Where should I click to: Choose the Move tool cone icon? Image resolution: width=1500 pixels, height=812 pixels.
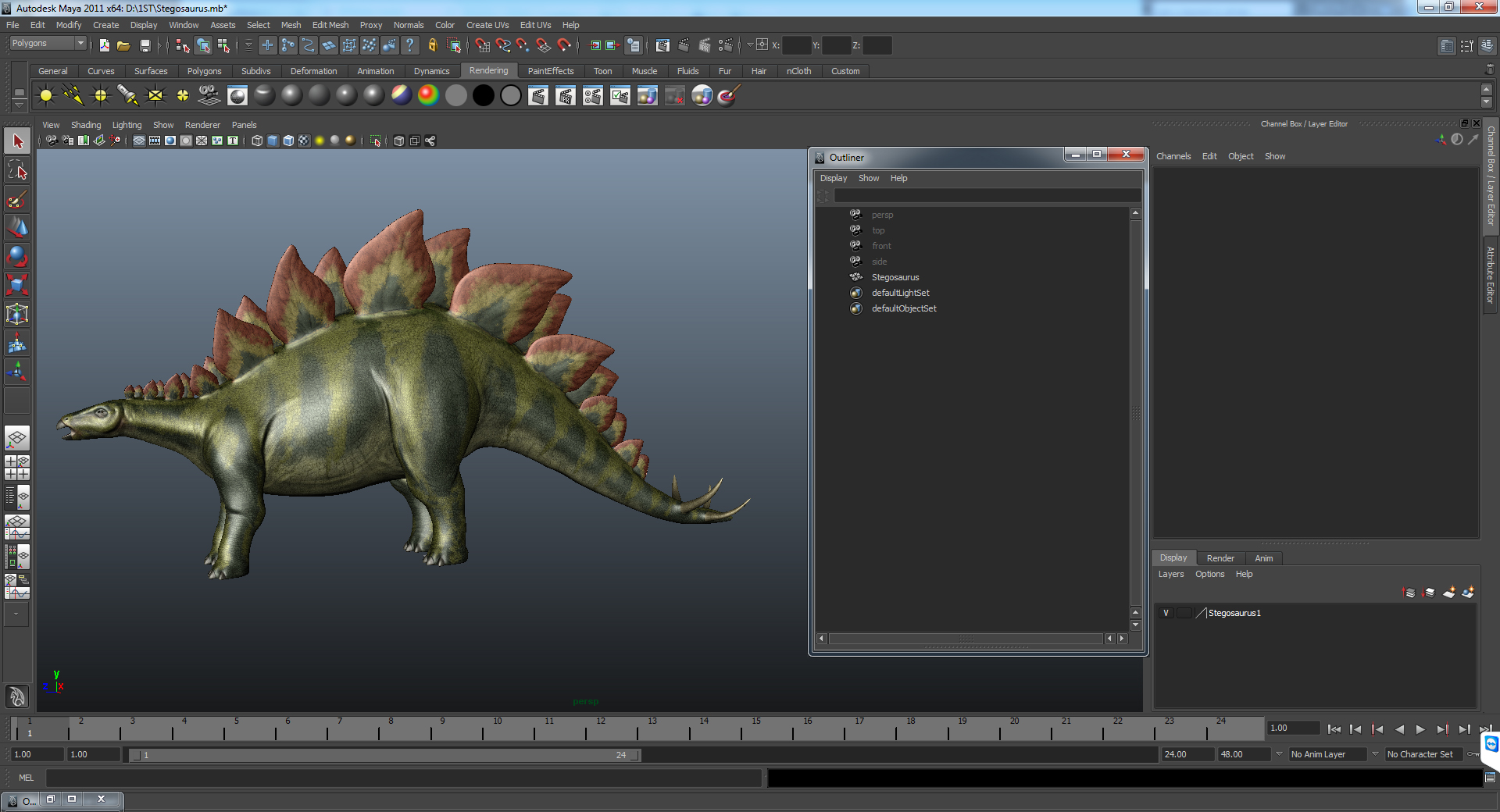point(17,227)
